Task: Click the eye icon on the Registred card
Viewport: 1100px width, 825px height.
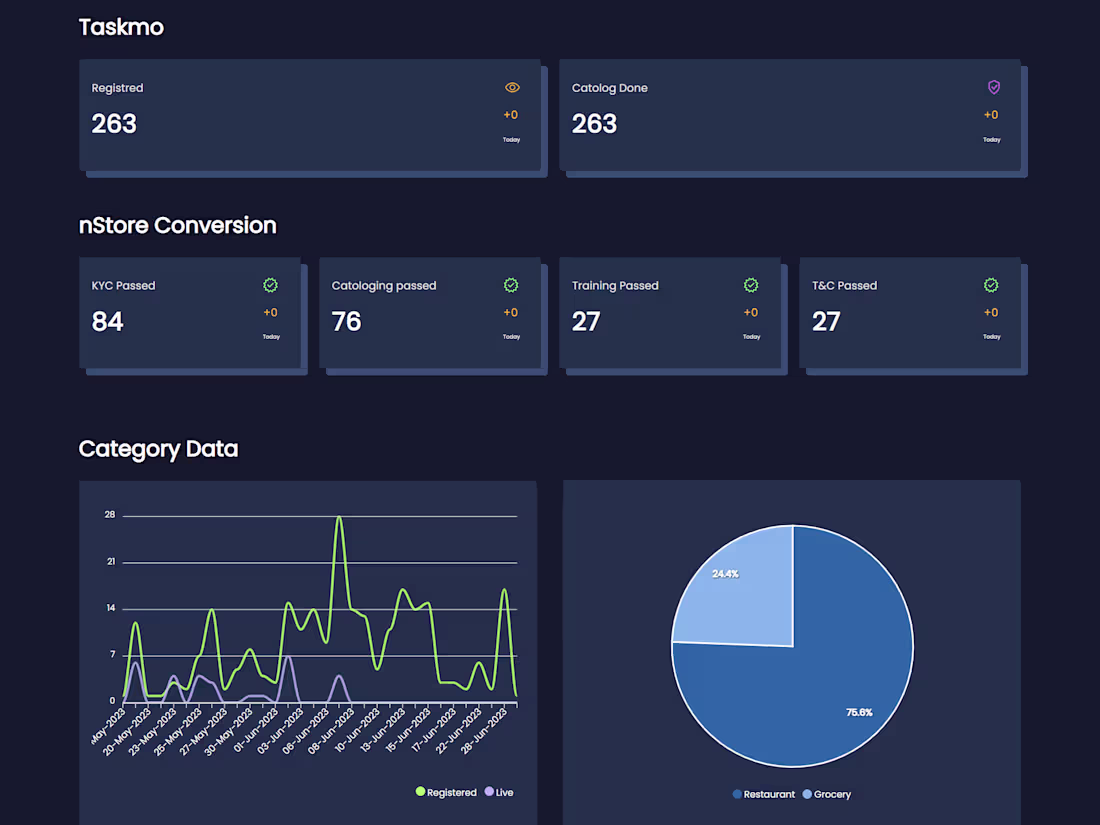Action: pos(512,87)
